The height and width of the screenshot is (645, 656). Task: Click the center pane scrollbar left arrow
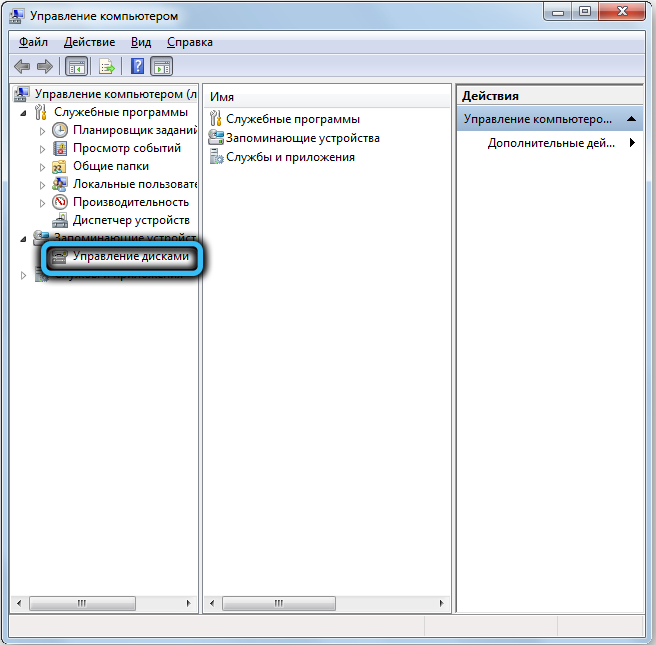tap(212, 603)
